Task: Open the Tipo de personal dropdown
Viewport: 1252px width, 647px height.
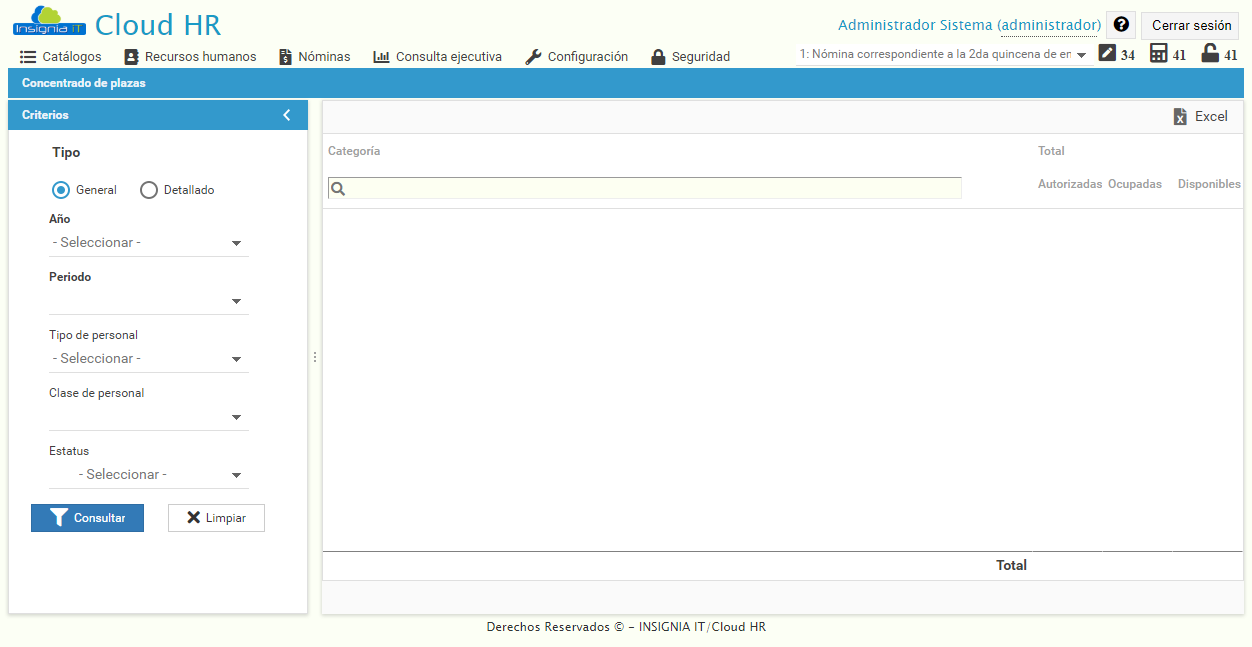Action: pyautogui.click(x=237, y=358)
